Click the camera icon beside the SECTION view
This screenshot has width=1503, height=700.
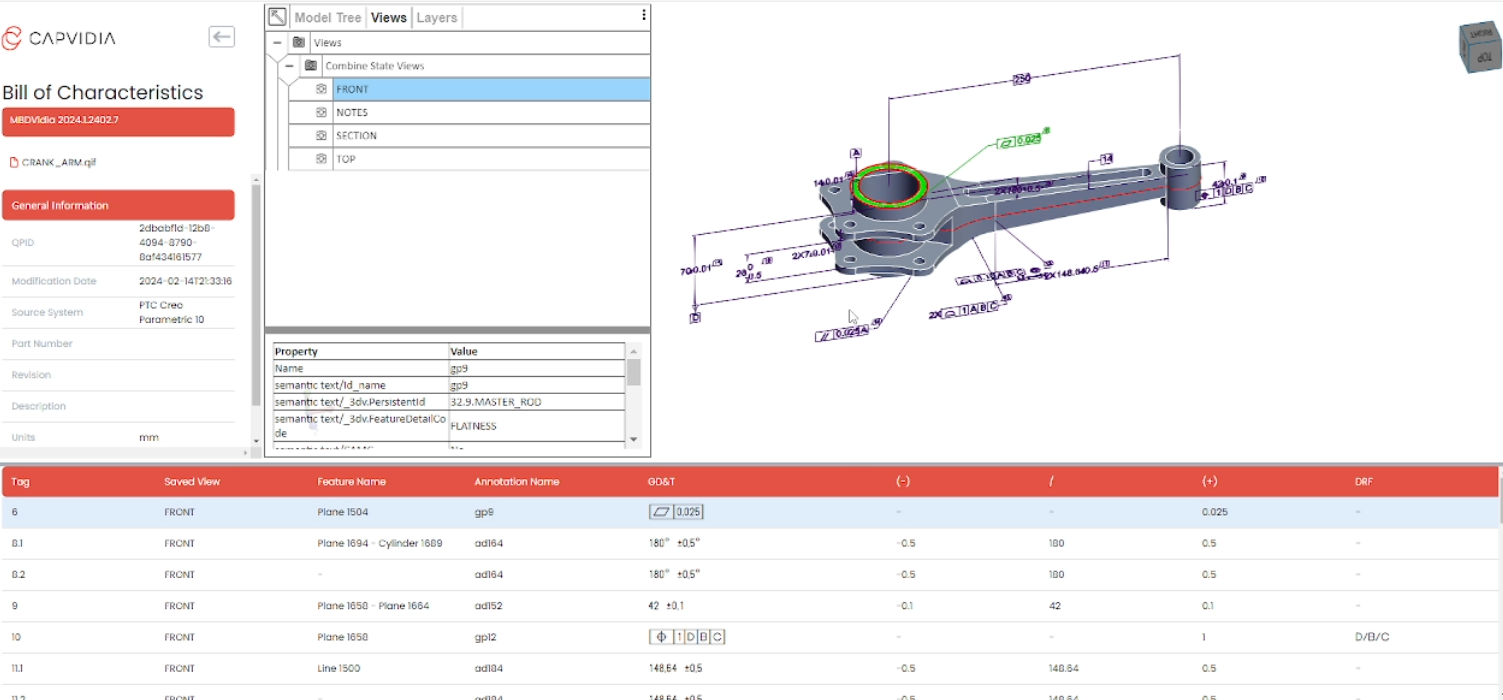[x=321, y=135]
